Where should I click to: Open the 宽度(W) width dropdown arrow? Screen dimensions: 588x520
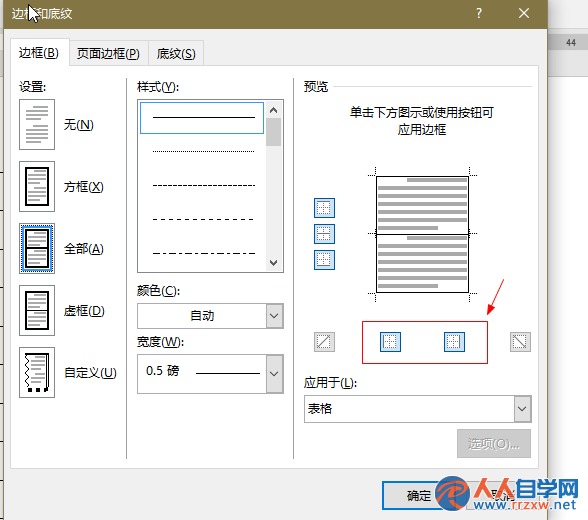(x=274, y=374)
